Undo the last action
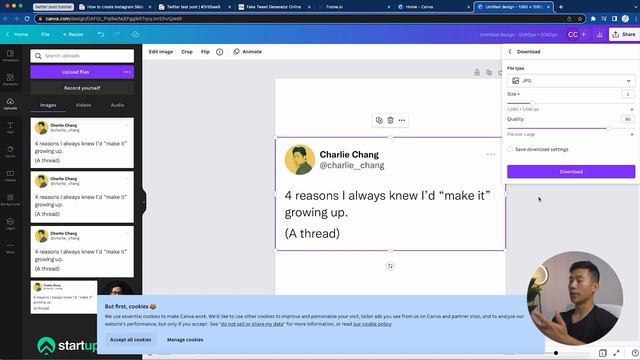 tap(101, 35)
